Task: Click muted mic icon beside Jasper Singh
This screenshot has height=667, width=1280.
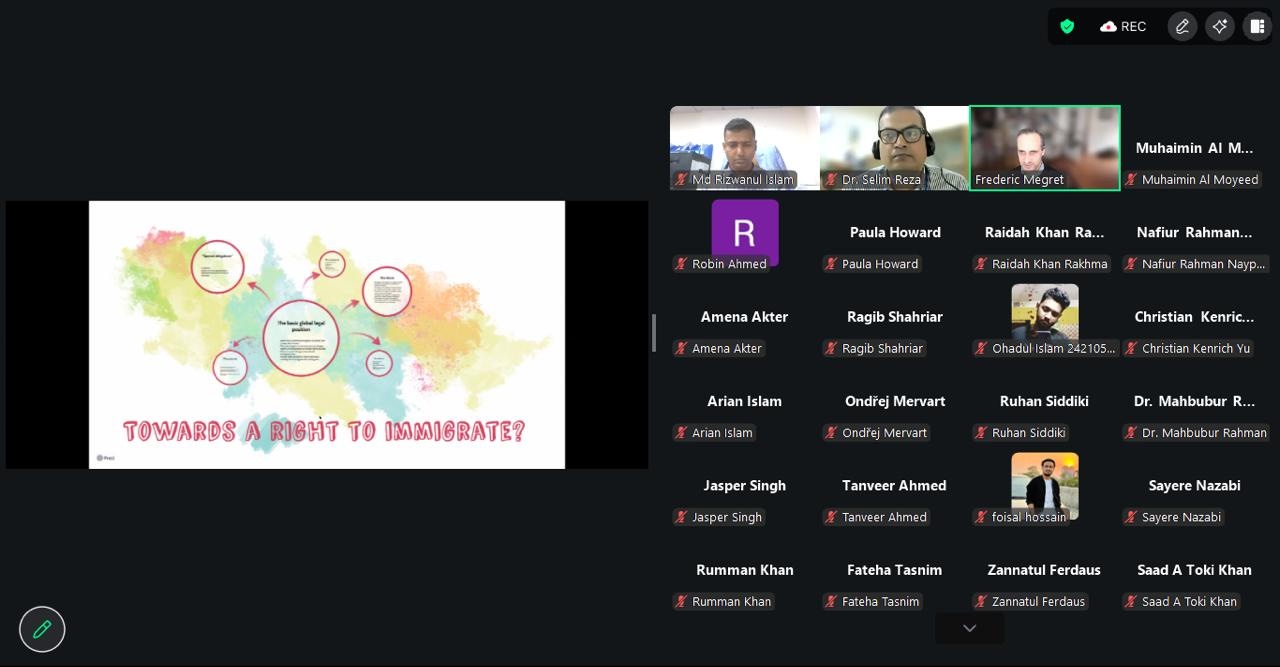Action: [681, 518]
